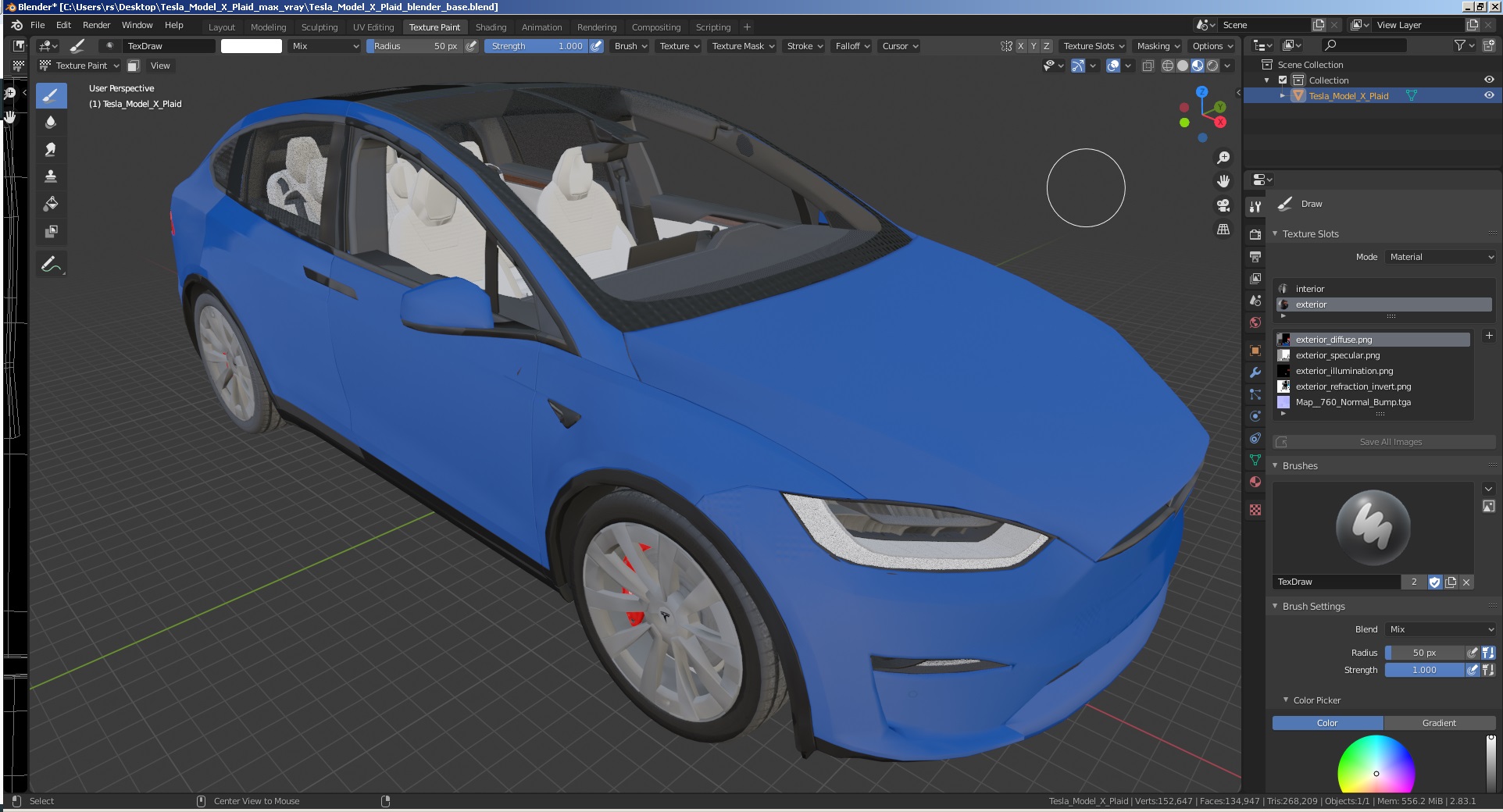
Task: Switch to the Sculpting workspace tab
Action: [320, 27]
